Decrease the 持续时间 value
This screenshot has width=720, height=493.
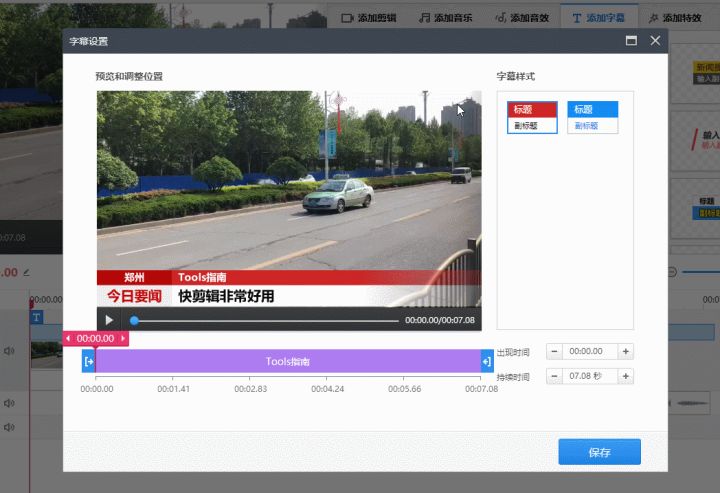[x=554, y=376]
